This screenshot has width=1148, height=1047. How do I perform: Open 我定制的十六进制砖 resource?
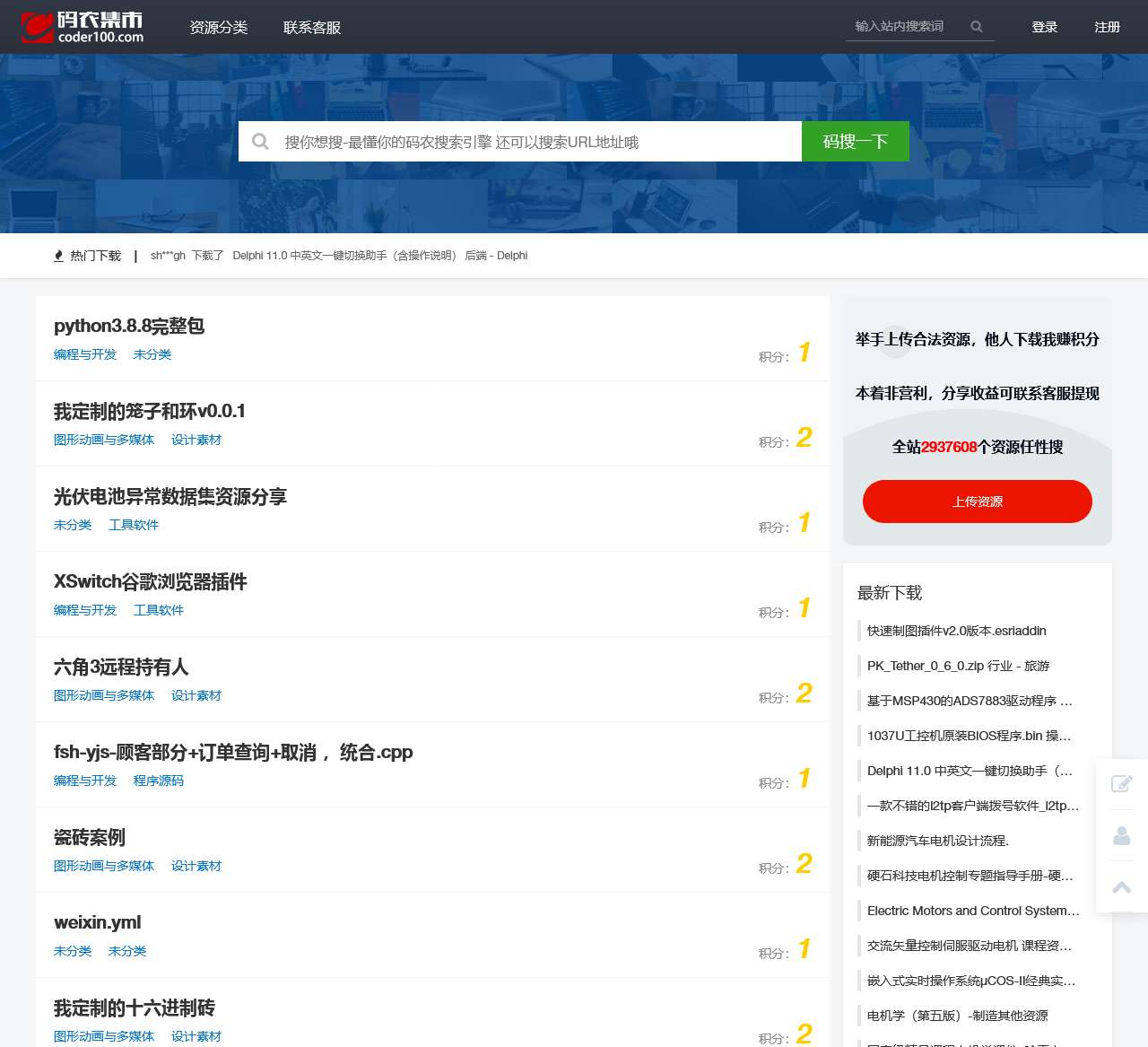135,1008
